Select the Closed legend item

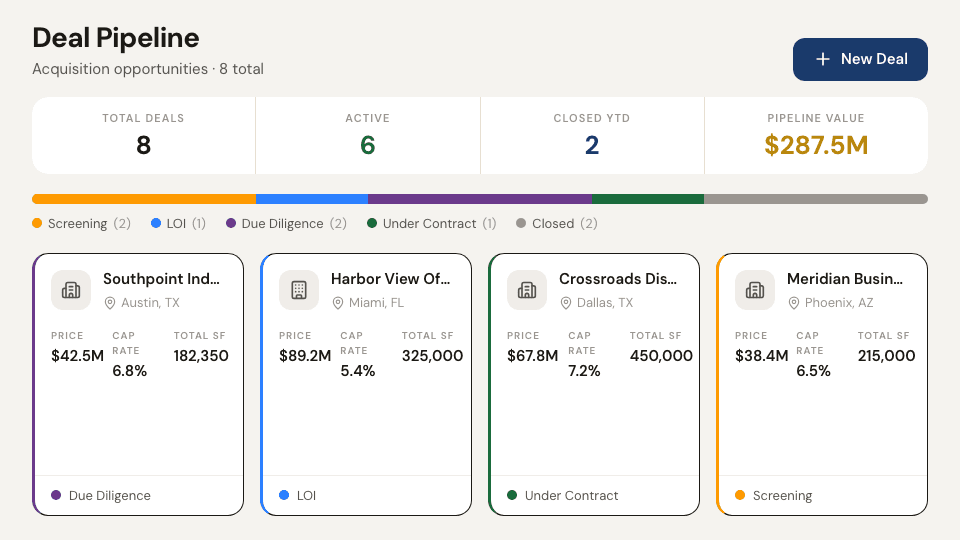557,223
